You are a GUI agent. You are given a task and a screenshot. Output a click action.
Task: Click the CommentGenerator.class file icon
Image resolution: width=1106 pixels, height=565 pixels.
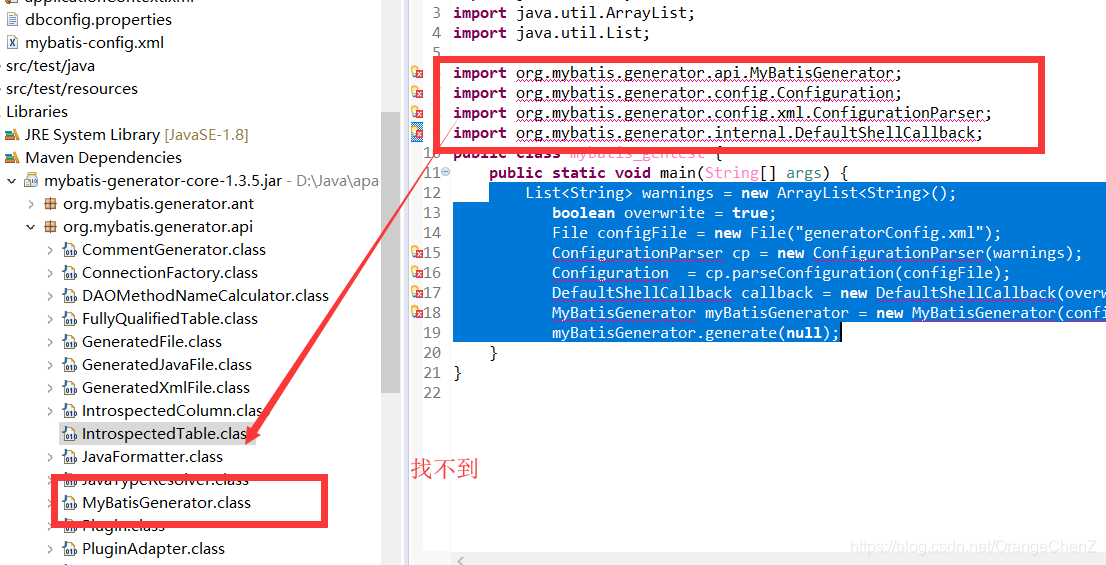click(x=69, y=250)
